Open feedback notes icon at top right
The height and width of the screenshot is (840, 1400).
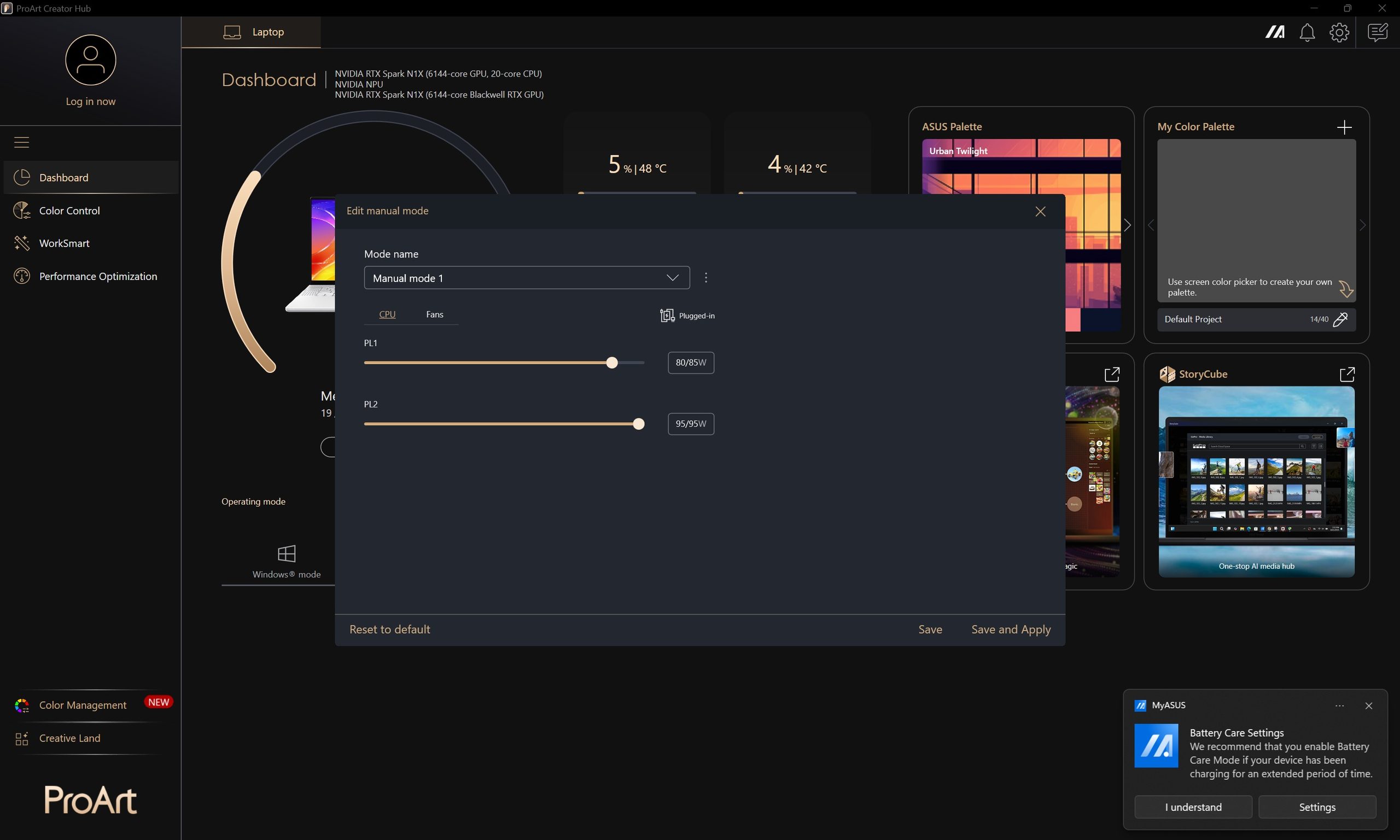[x=1378, y=32]
